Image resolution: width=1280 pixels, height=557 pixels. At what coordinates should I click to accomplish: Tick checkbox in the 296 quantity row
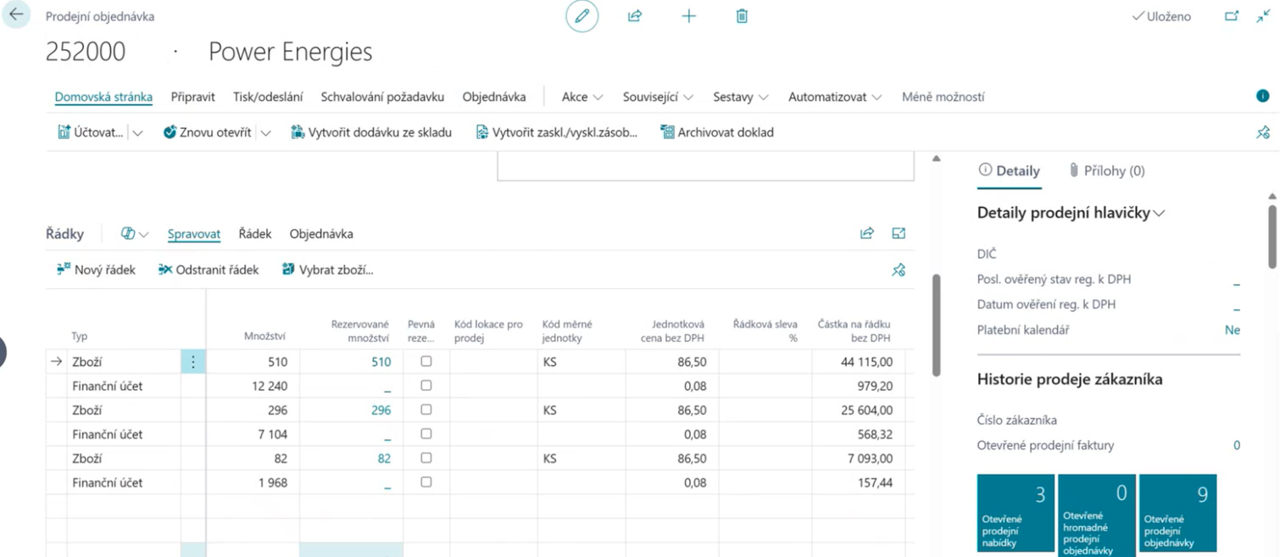(426, 410)
